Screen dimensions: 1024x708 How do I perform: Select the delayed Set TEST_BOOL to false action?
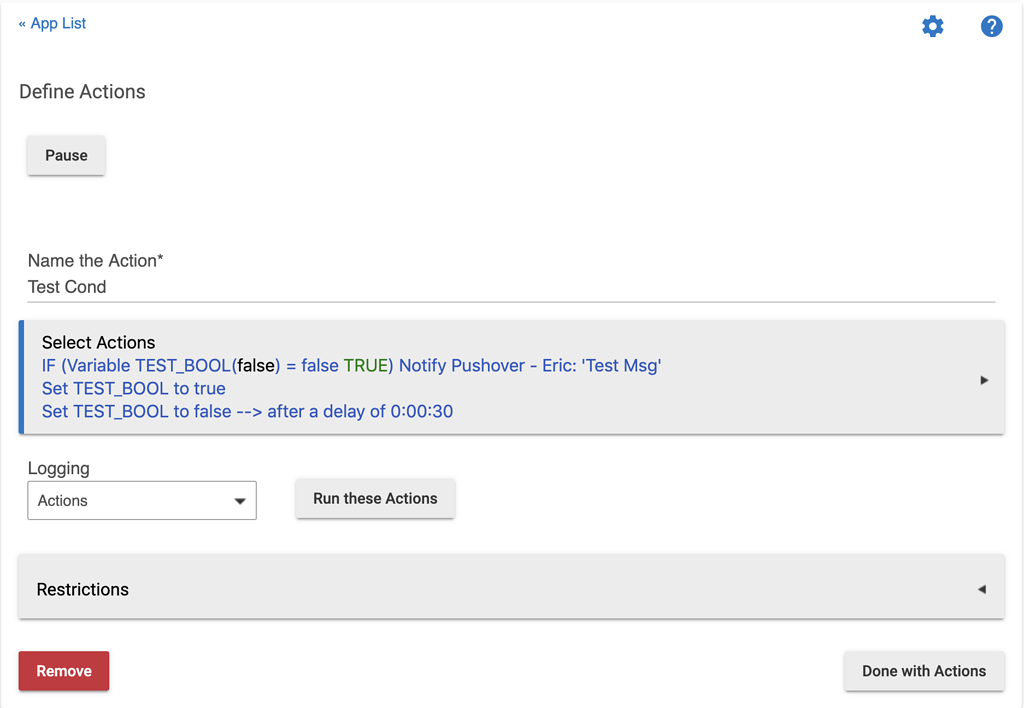point(248,411)
